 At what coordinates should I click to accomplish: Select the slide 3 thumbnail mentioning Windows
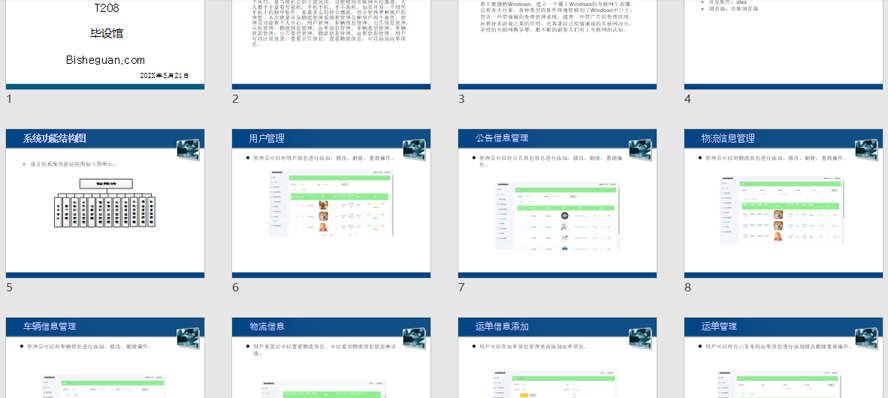pos(557,45)
